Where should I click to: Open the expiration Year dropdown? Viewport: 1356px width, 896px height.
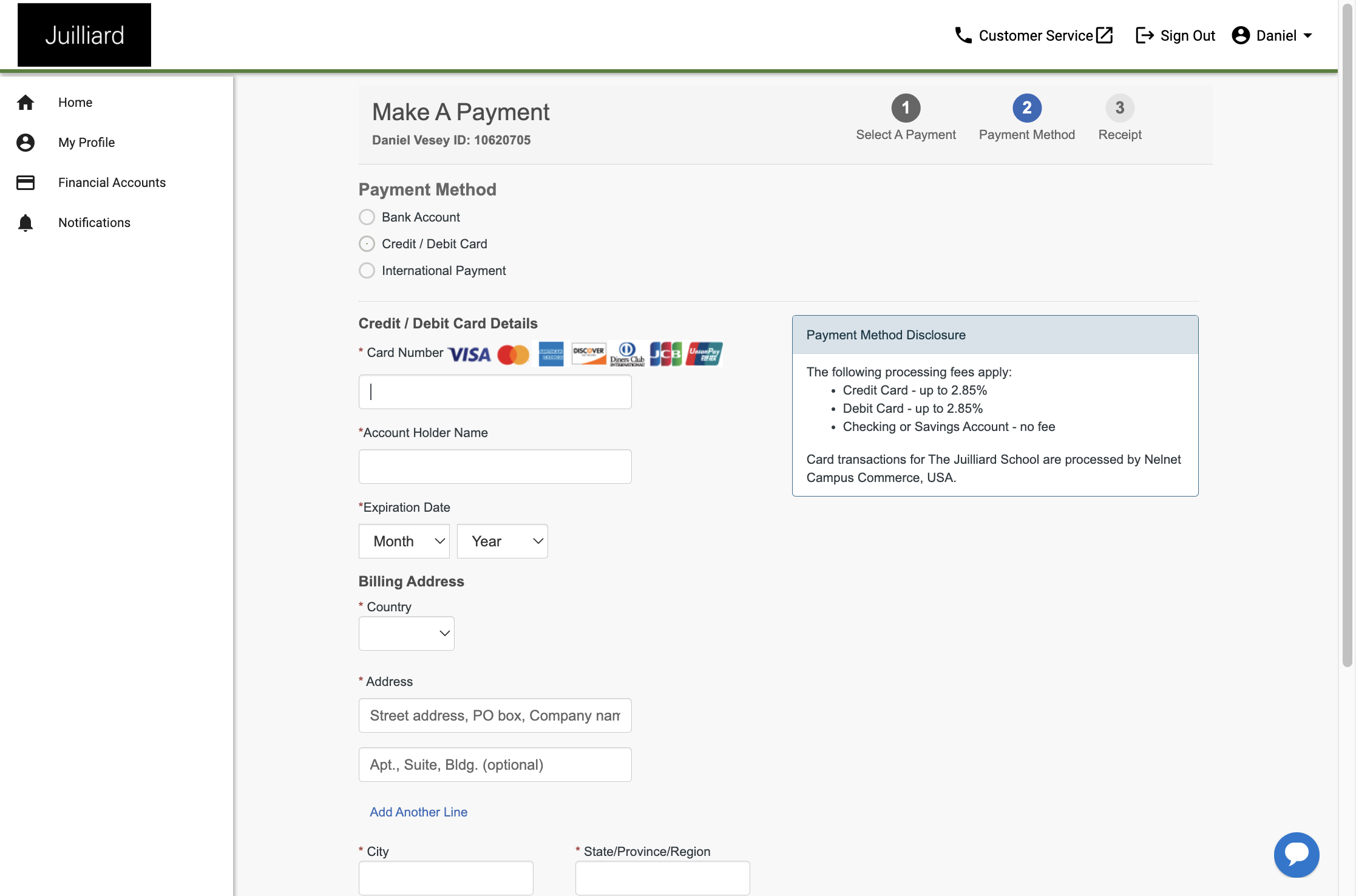click(x=503, y=541)
